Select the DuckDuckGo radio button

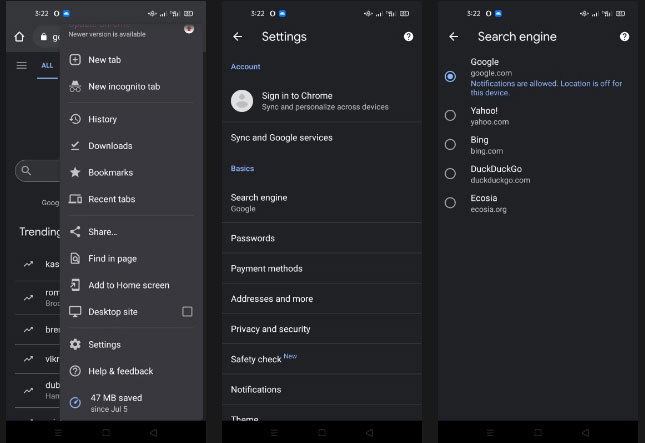coord(450,174)
